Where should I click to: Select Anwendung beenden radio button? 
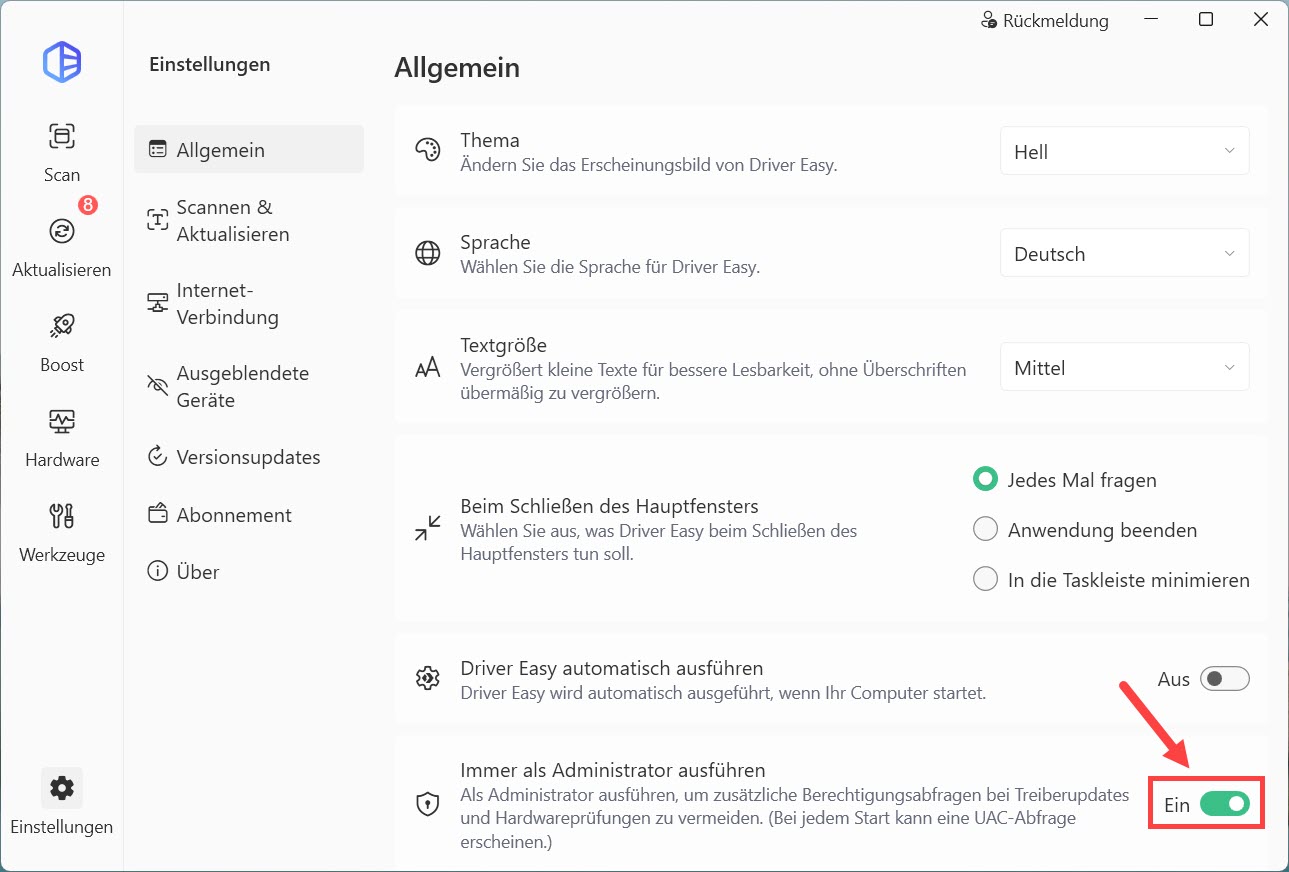pyautogui.click(x=986, y=530)
